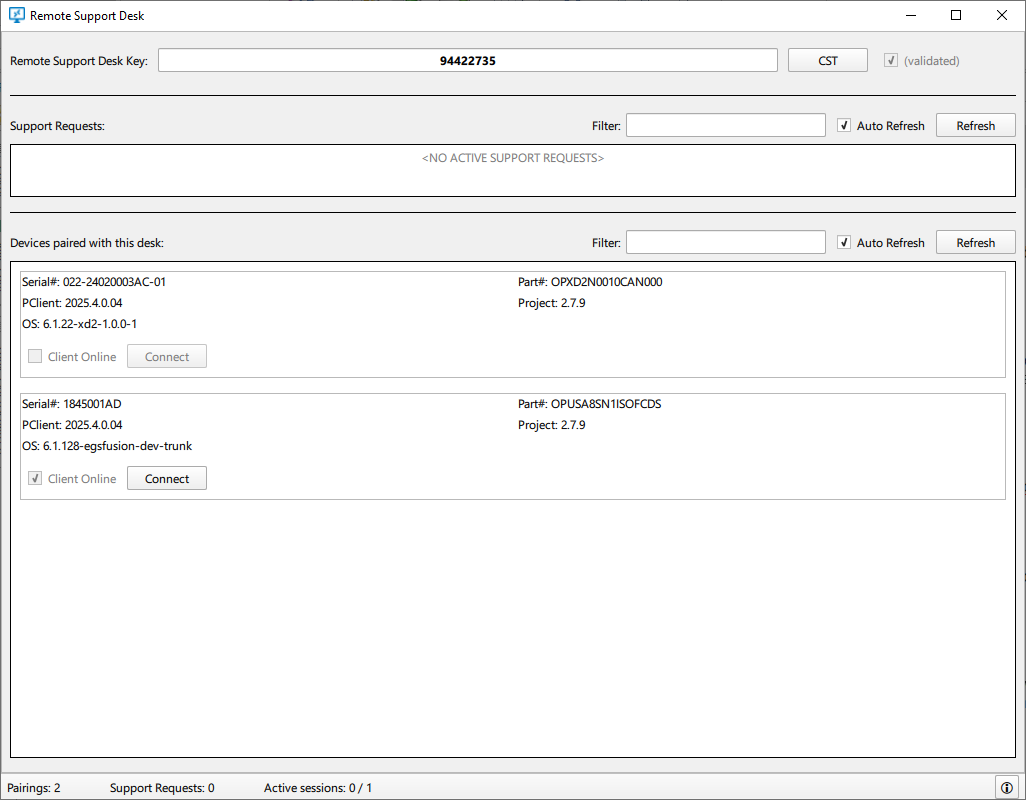The image size is (1026, 800).
Task: Maximize the Remote Support Desk window
Action: 956,16
